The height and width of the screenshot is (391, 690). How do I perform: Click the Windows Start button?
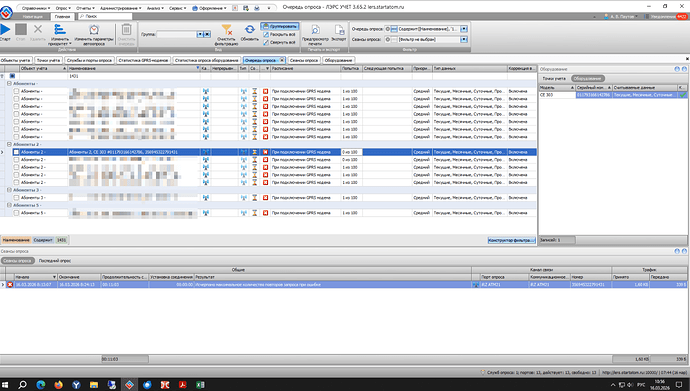click(x=6, y=385)
